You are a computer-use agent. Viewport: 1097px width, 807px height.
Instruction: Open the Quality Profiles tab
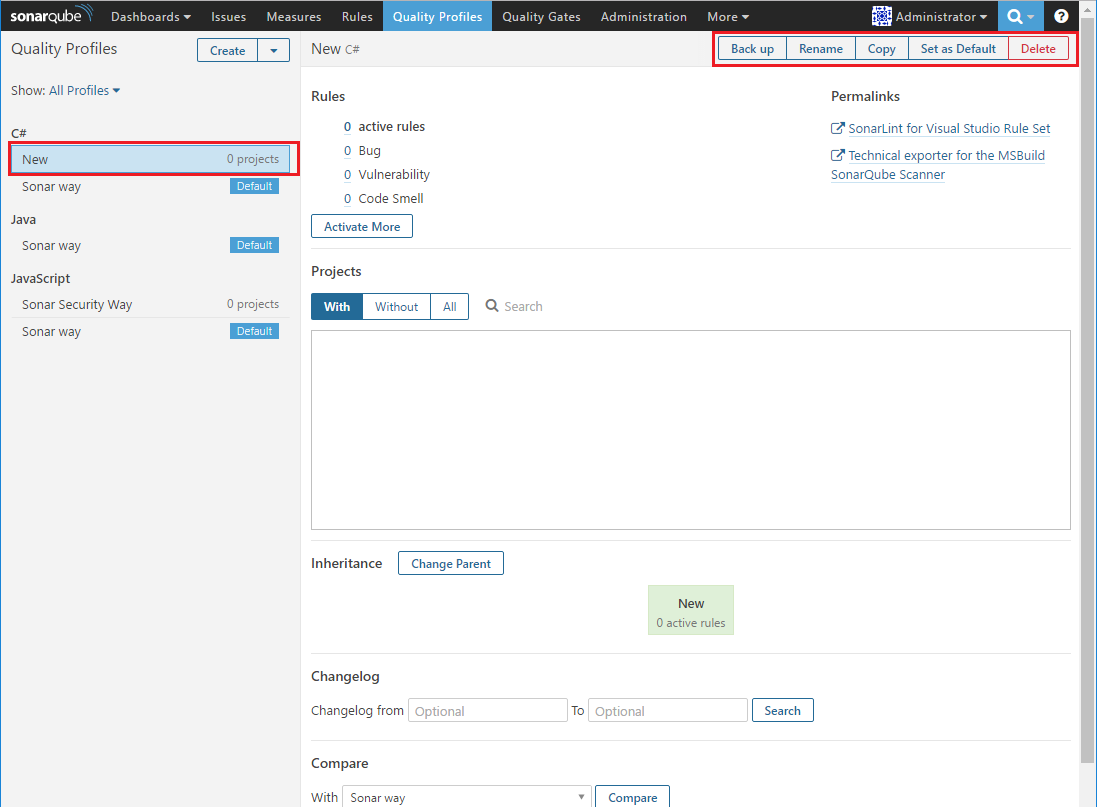coord(437,16)
